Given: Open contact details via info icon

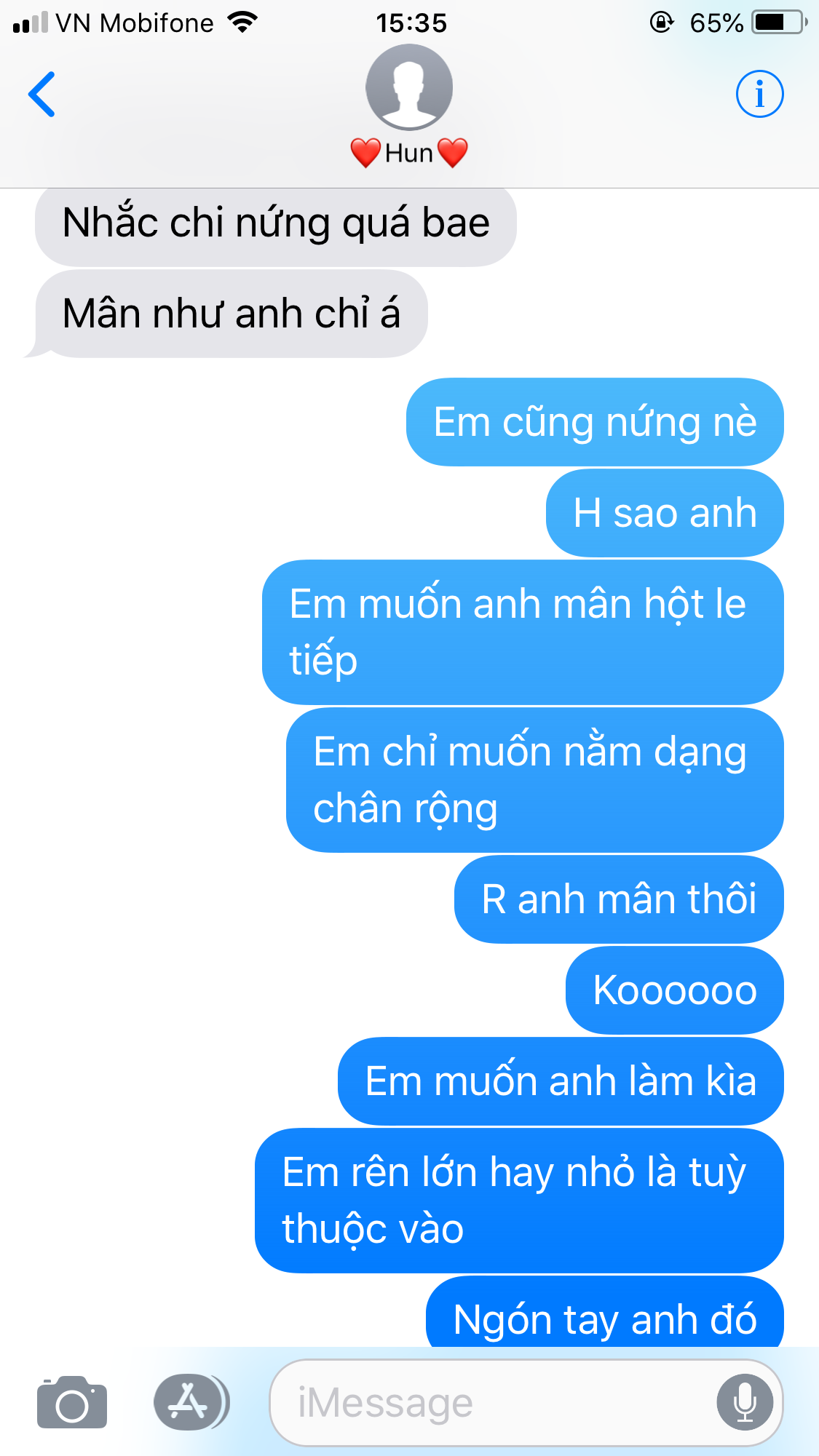Looking at the screenshot, I should [x=759, y=94].
